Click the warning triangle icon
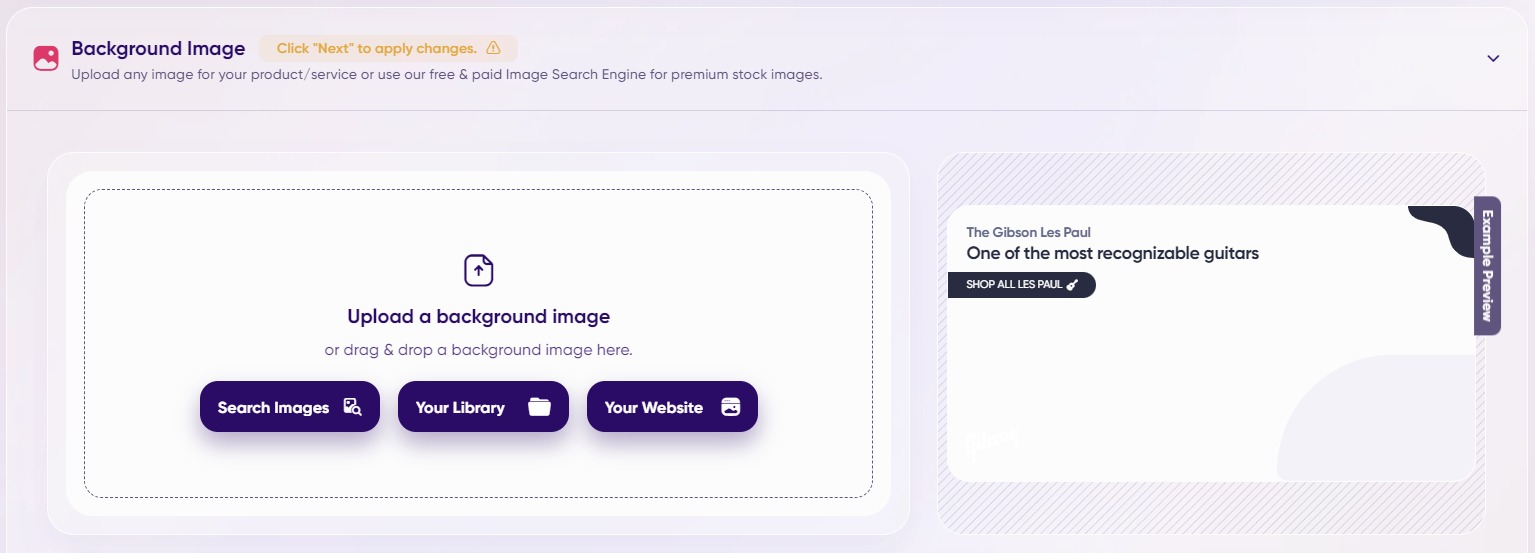The width and height of the screenshot is (1535, 553). coord(493,48)
